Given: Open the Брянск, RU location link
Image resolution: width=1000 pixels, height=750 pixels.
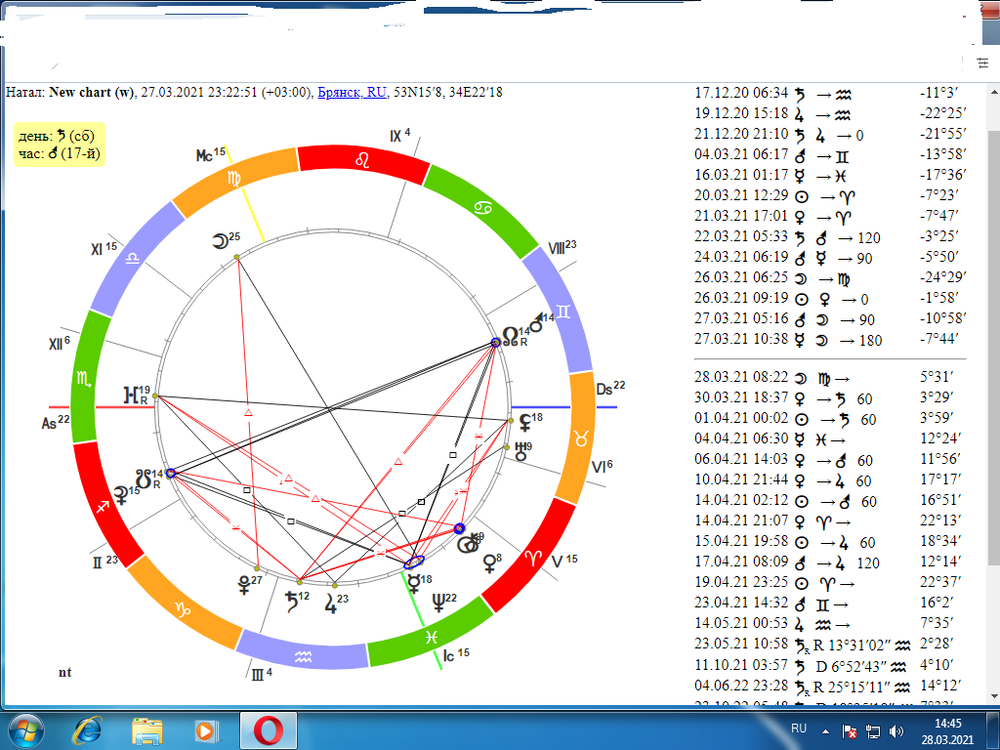Looking at the screenshot, I should pyautogui.click(x=352, y=92).
